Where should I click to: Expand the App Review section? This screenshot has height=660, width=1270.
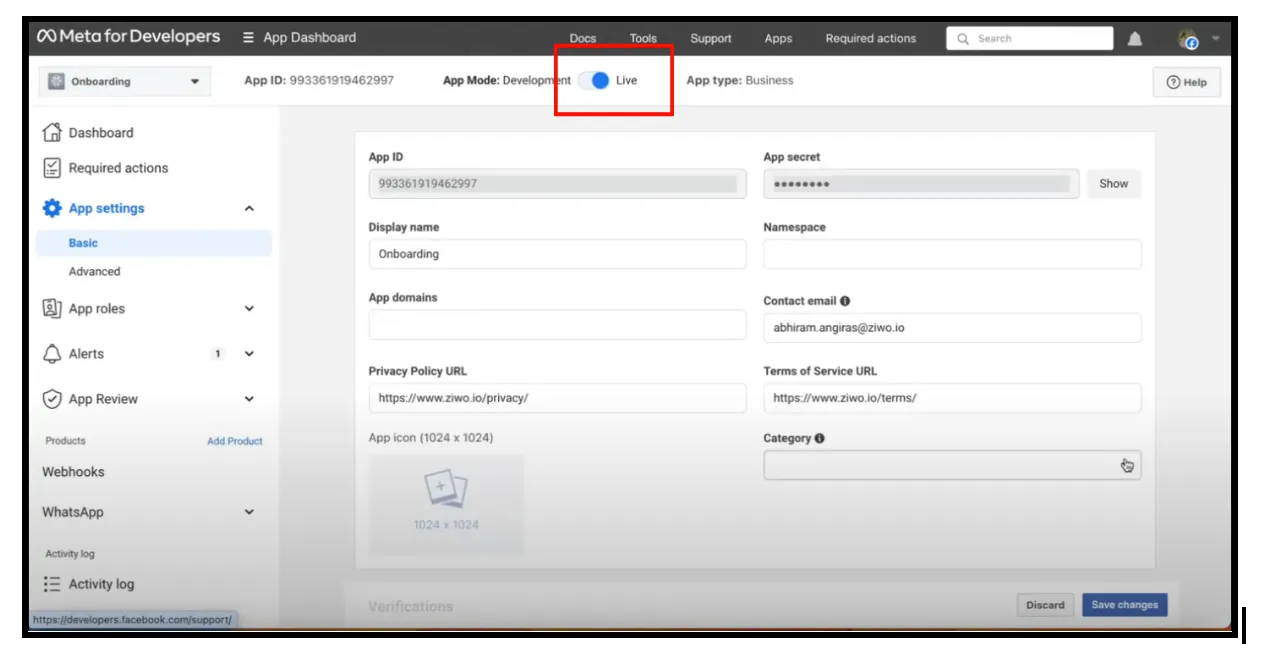(x=249, y=399)
